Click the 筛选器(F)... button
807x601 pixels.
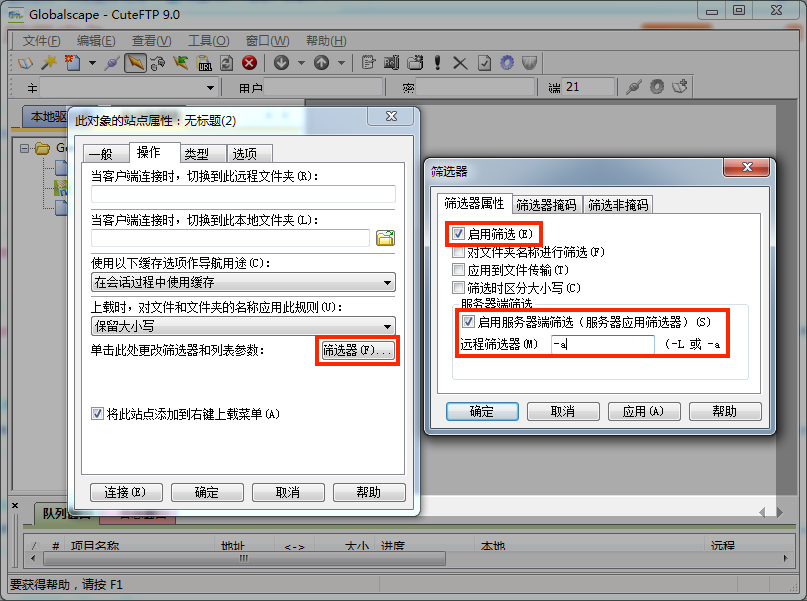(358, 351)
